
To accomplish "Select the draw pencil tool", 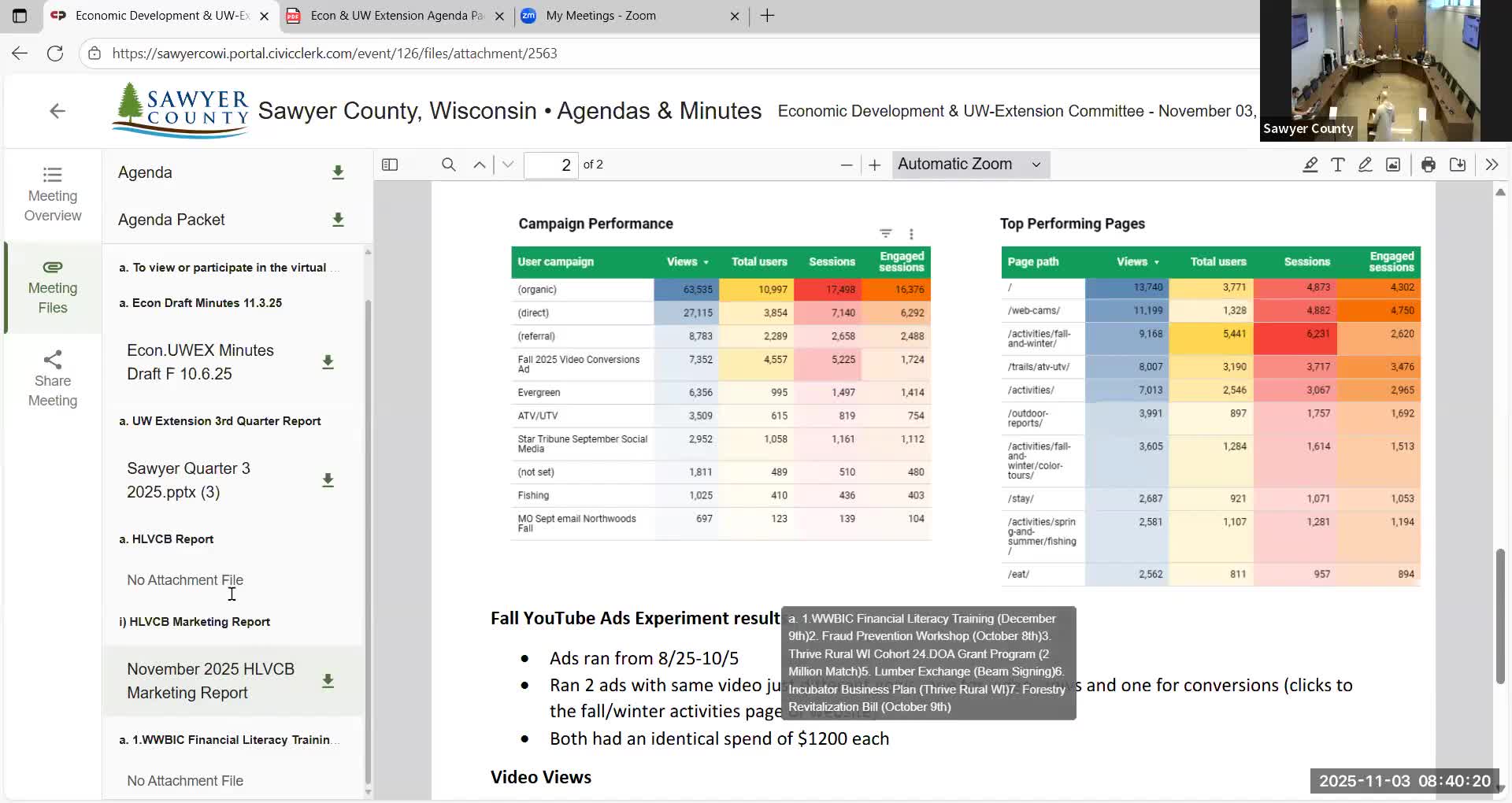I will pyautogui.click(x=1365, y=165).
